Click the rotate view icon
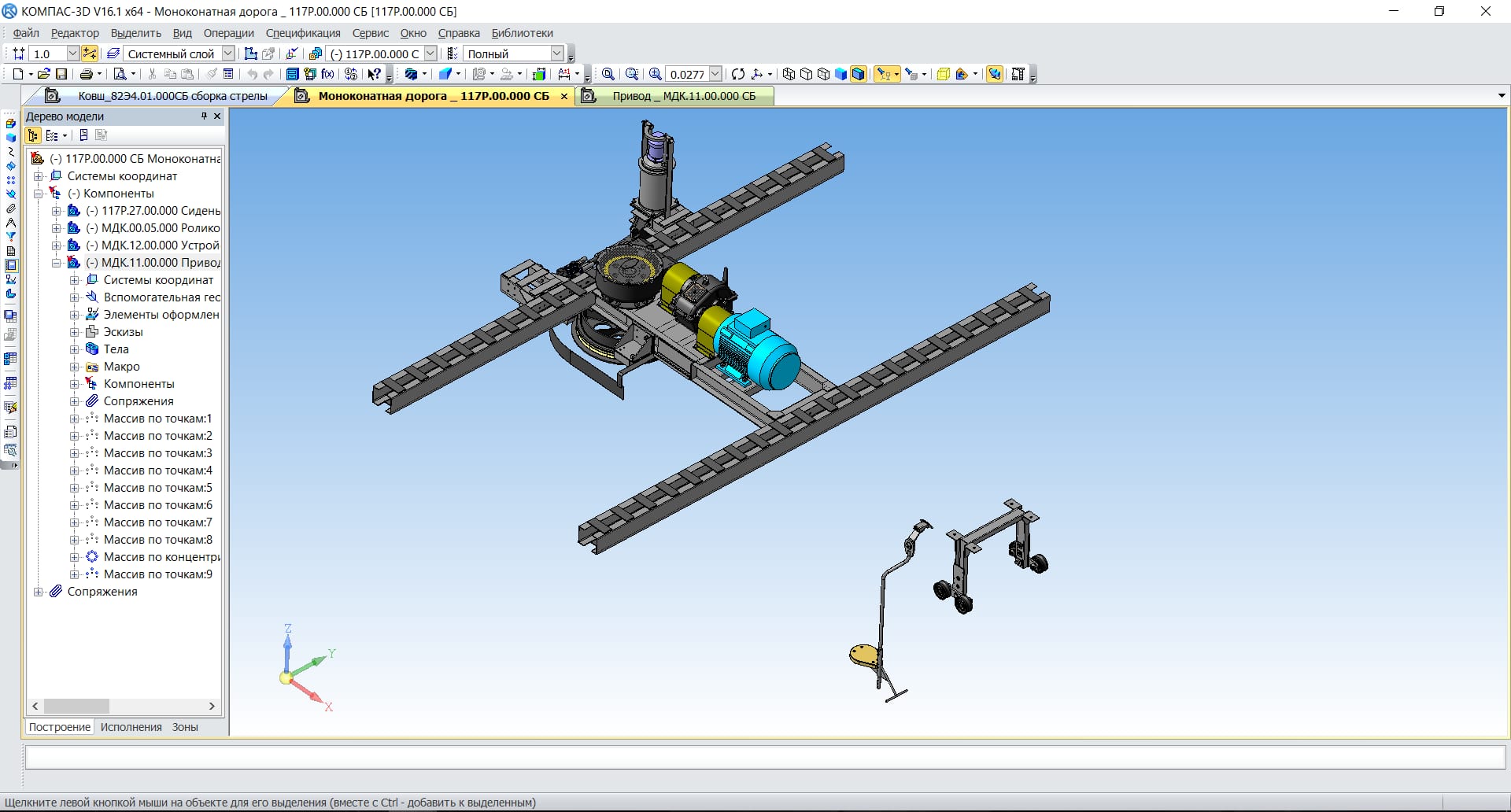 [x=737, y=74]
